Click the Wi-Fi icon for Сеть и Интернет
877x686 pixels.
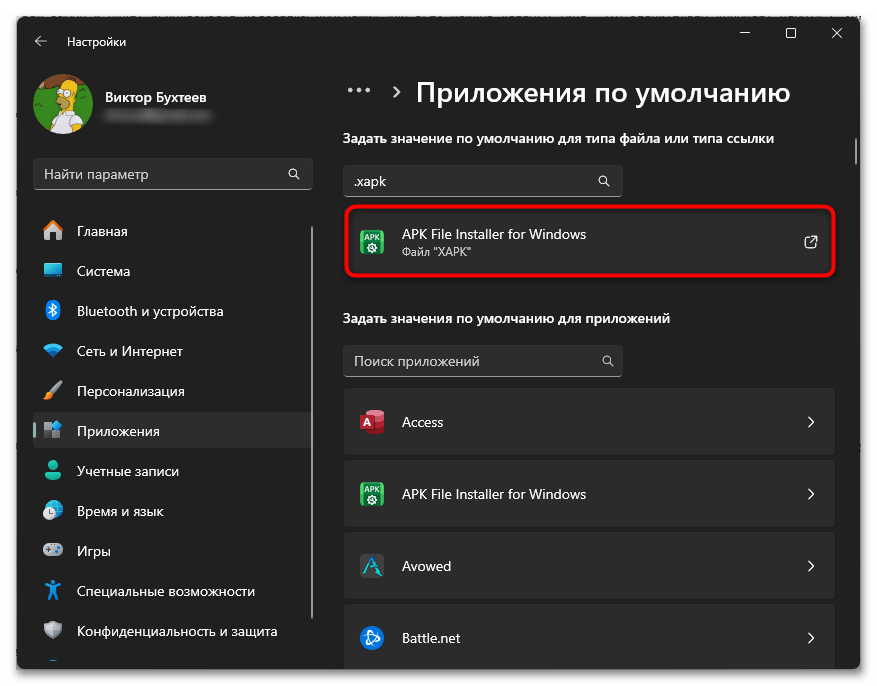pos(53,351)
